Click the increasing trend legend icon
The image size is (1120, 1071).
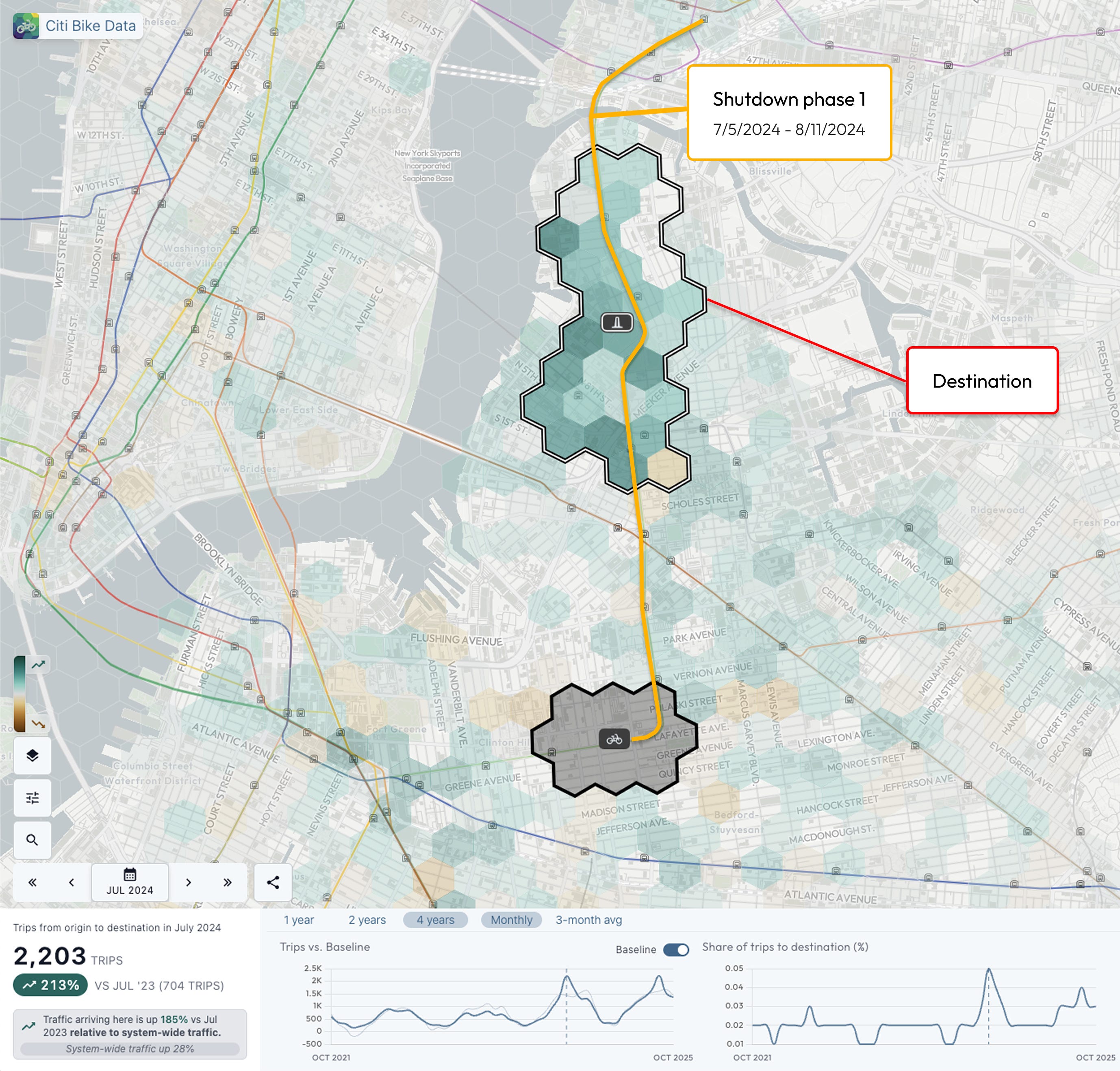coord(38,665)
